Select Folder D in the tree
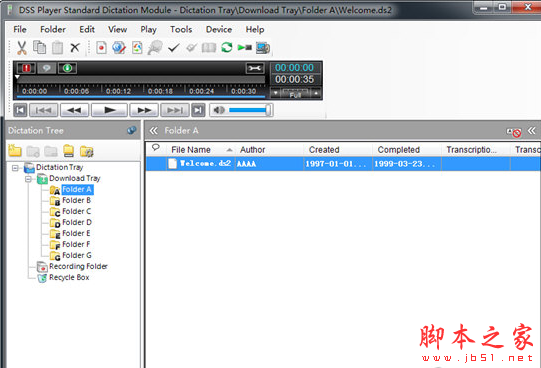The width and height of the screenshot is (541, 368). [x=77, y=222]
